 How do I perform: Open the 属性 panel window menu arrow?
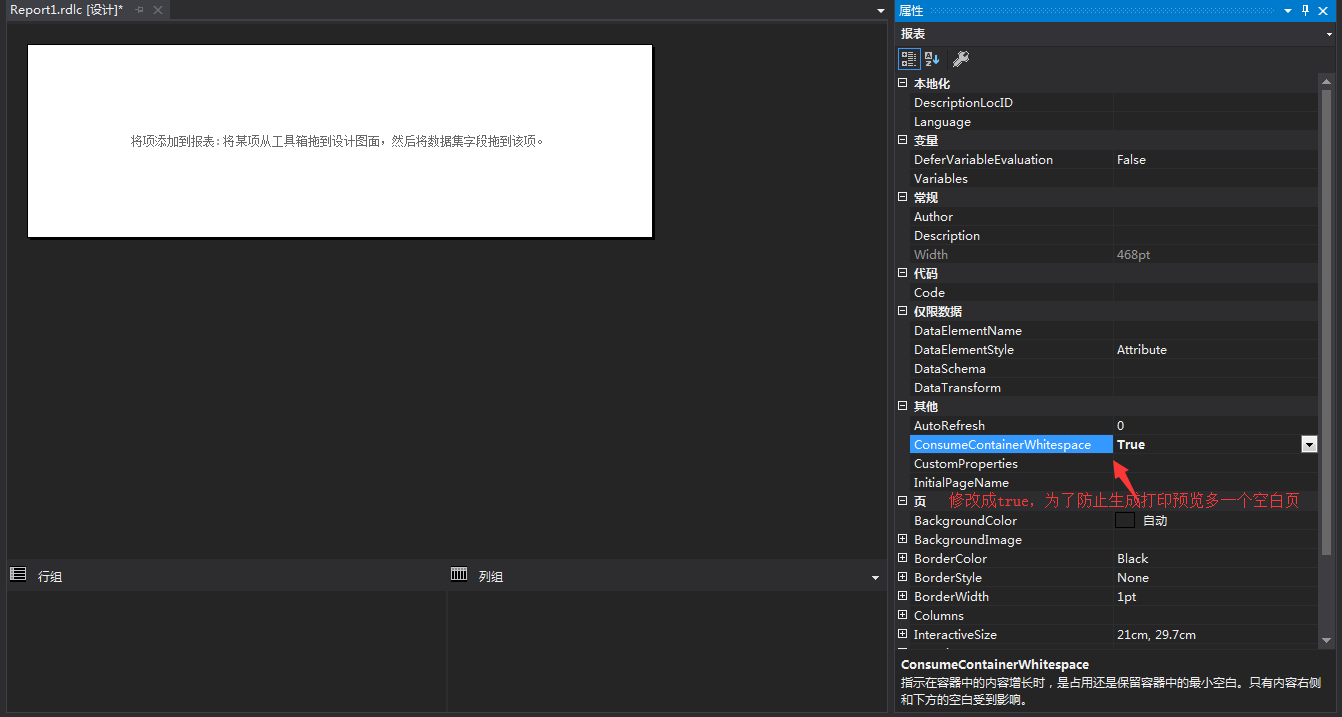tap(1288, 10)
